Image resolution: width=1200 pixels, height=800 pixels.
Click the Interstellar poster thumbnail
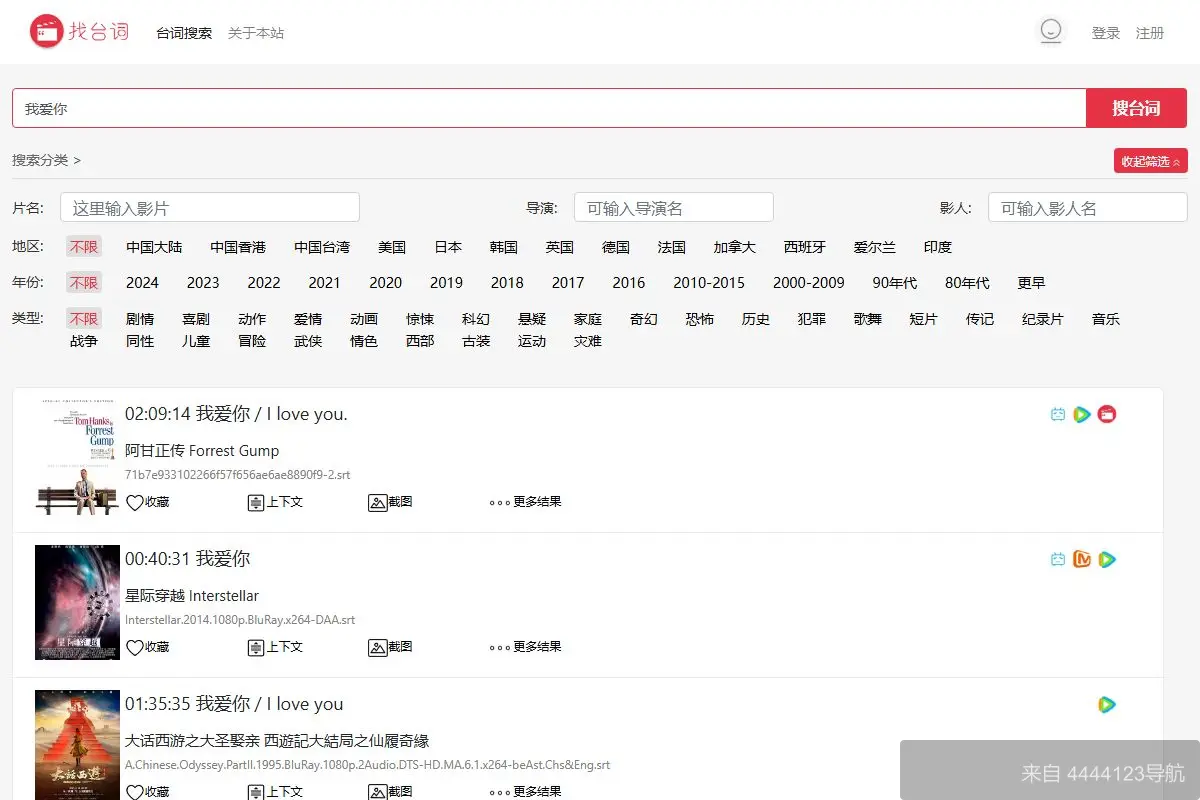[x=77, y=602]
